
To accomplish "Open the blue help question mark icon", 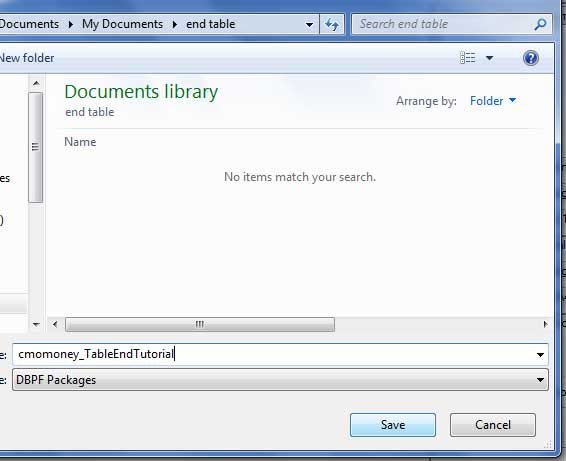I will (x=531, y=58).
